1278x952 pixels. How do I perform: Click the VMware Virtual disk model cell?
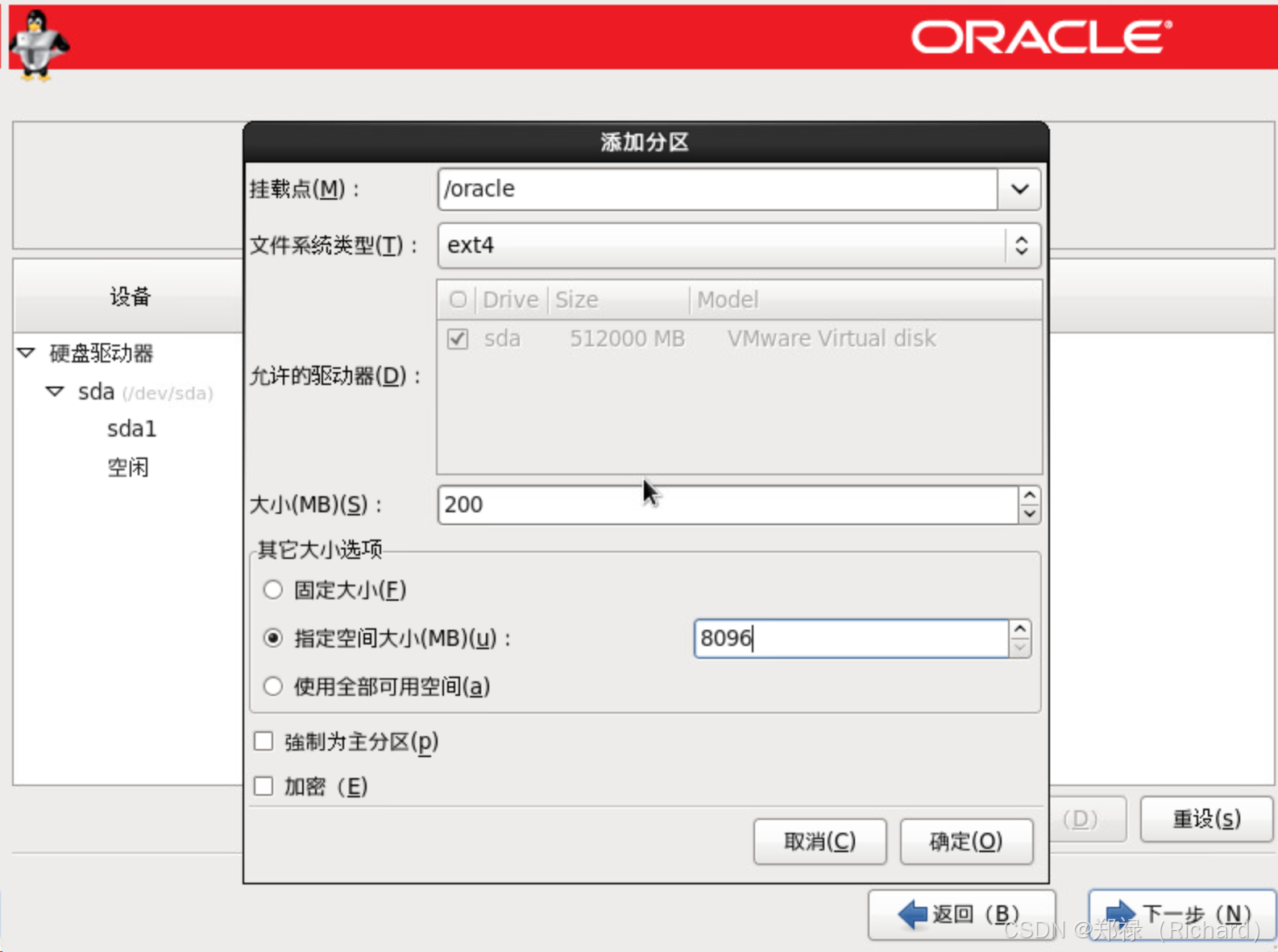(832, 338)
